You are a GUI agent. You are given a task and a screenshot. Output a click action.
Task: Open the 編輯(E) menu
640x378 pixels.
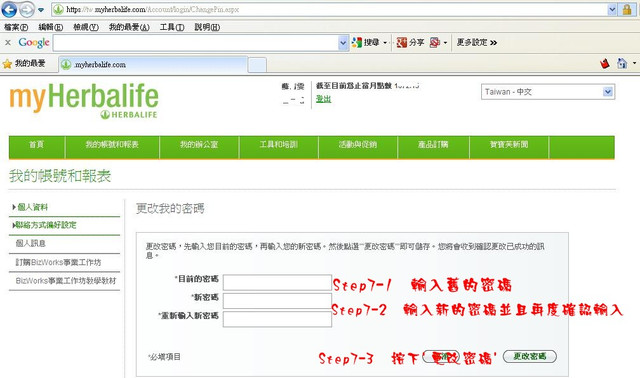click(x=51, y=27)
